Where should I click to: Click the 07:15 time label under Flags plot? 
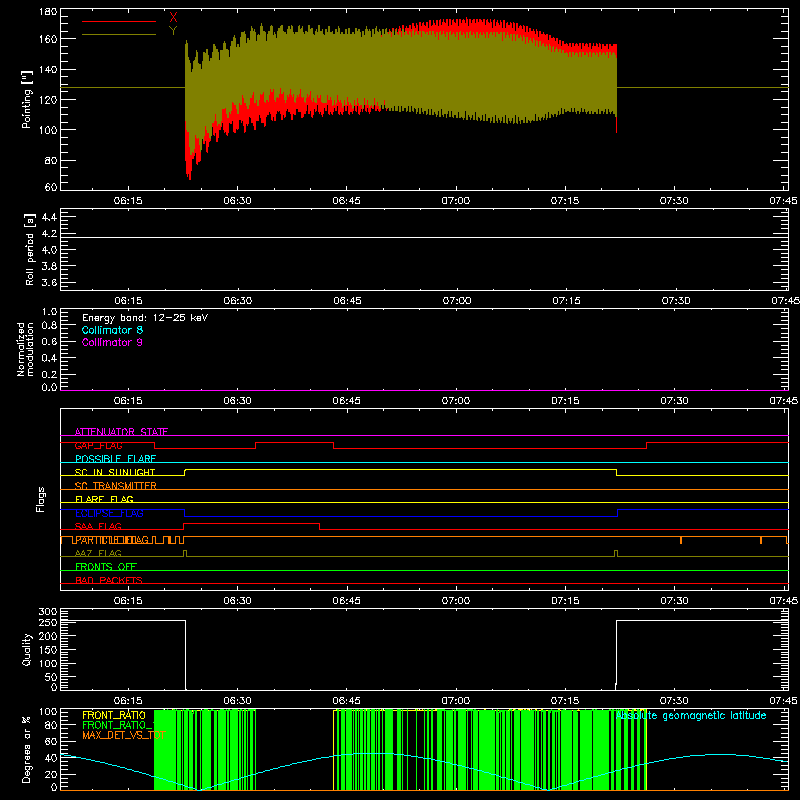565,601
